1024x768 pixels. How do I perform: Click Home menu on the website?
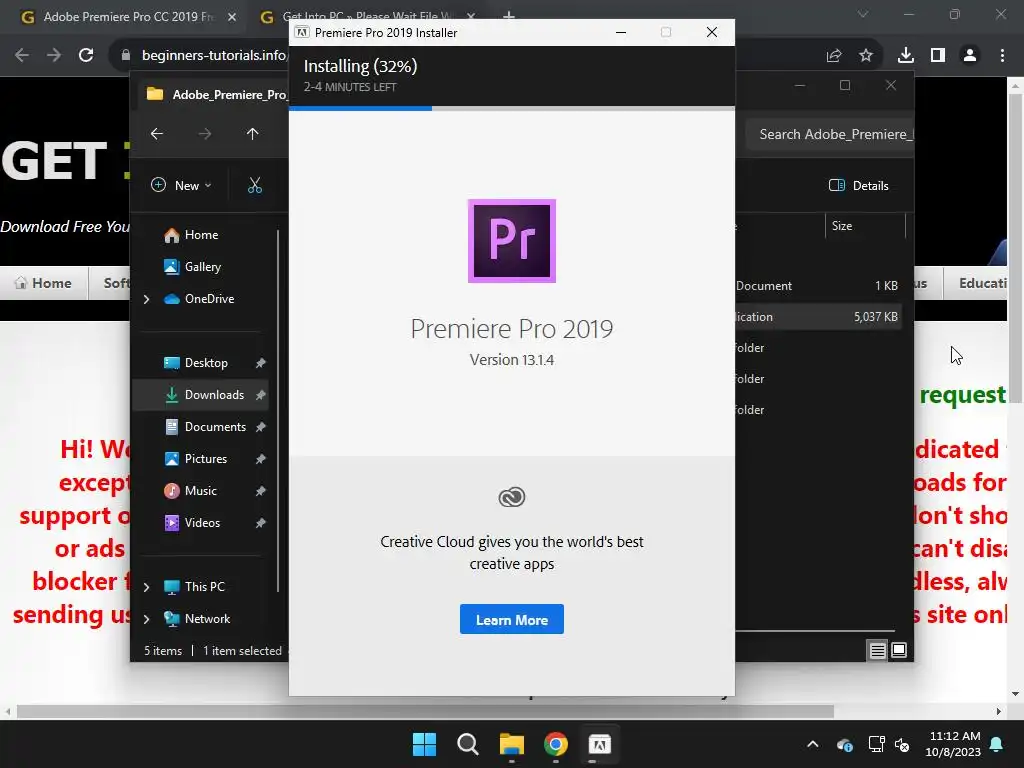pos(43,283)
